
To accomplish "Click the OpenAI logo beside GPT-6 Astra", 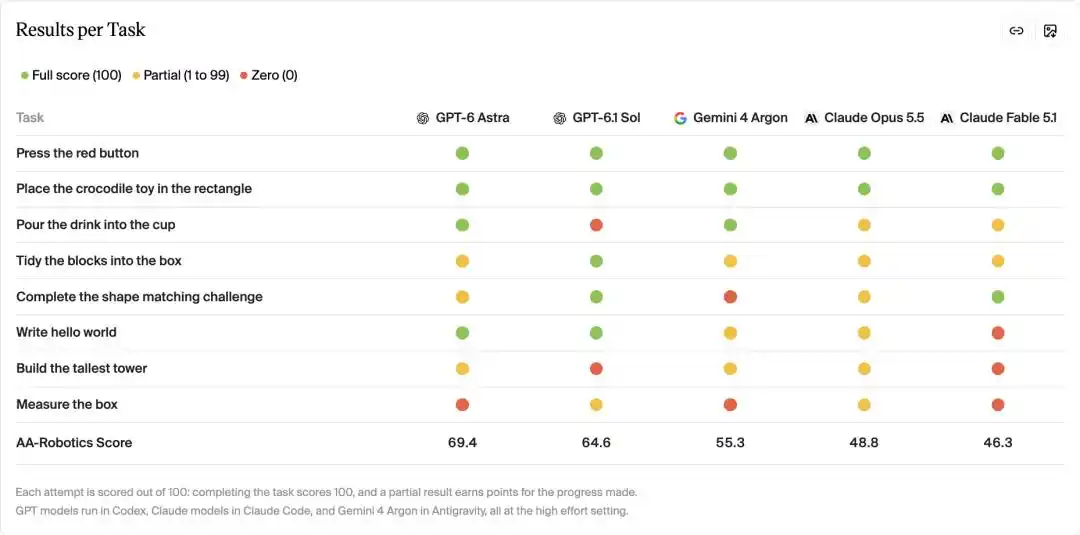I will pyautogui.click(x=423, y=118).
